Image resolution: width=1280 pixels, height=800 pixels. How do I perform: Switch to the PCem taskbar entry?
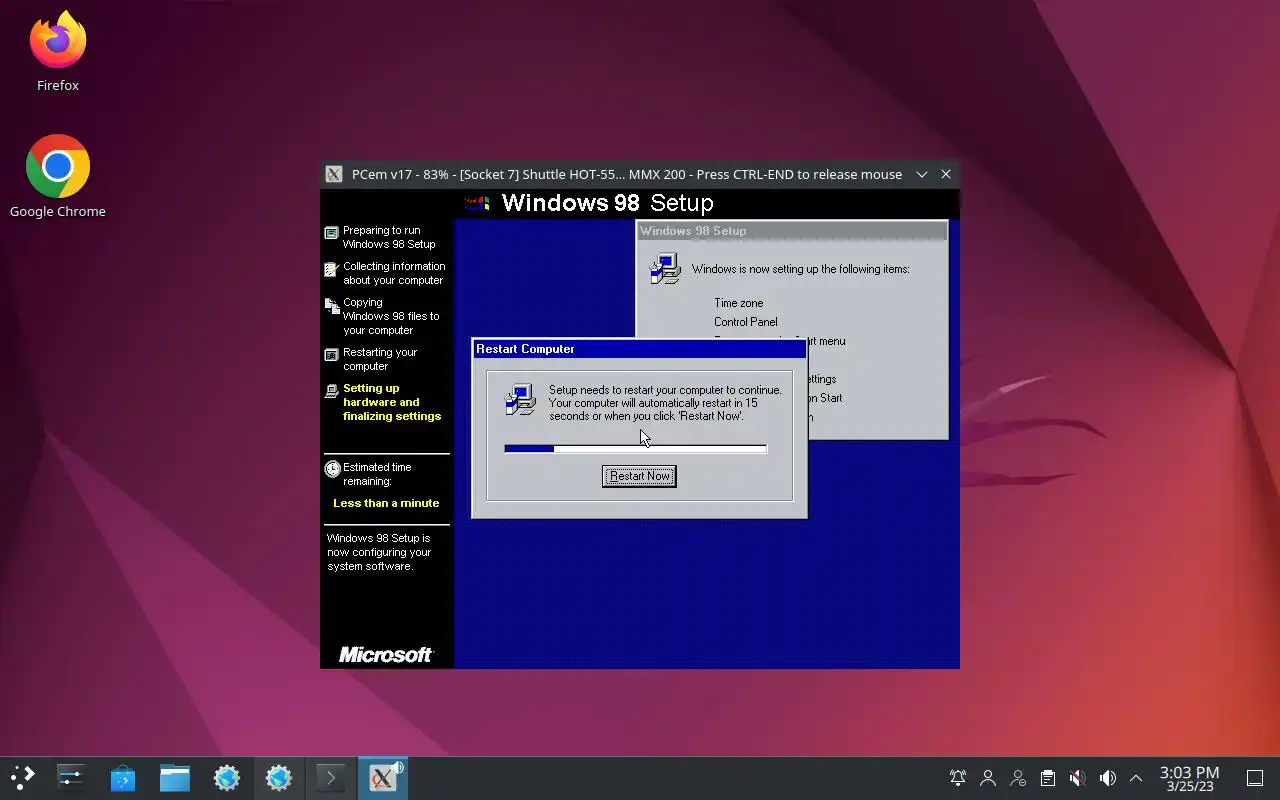(383, 777)
